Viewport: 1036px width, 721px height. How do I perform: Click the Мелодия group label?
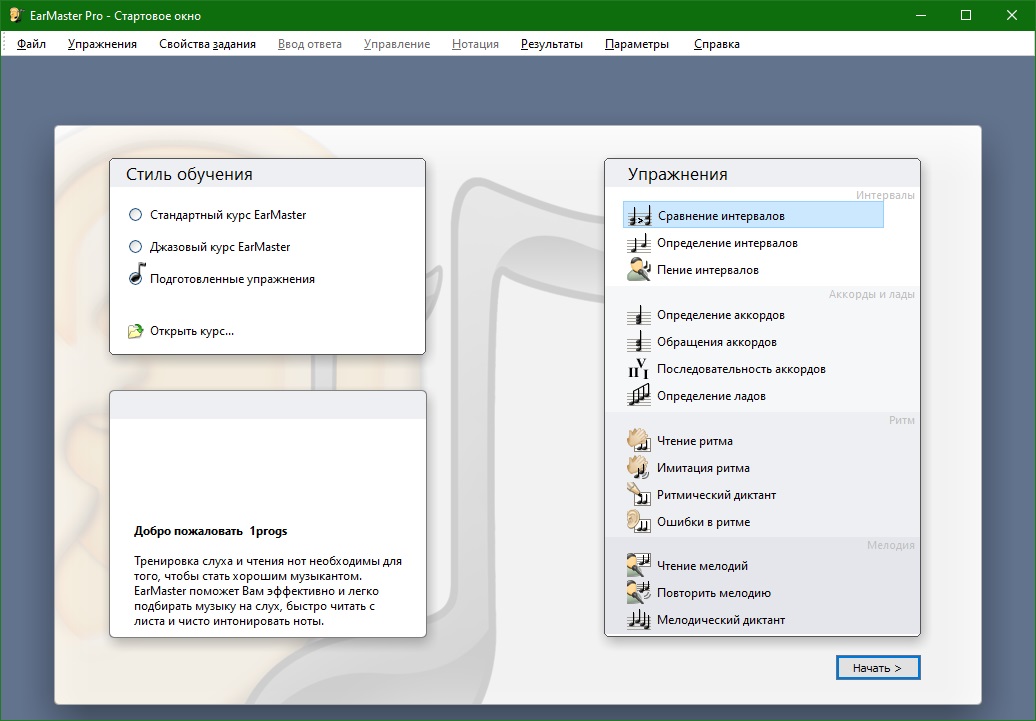pos(891,545)
